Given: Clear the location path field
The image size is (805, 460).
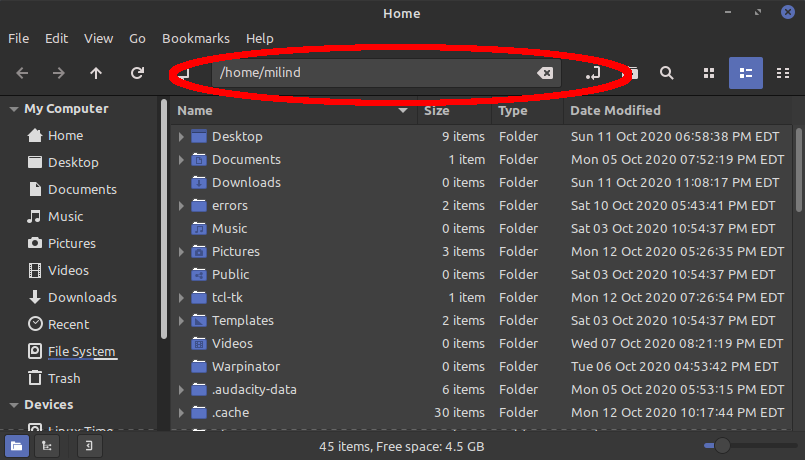Looking at the screenshot, I should (545, 73).
